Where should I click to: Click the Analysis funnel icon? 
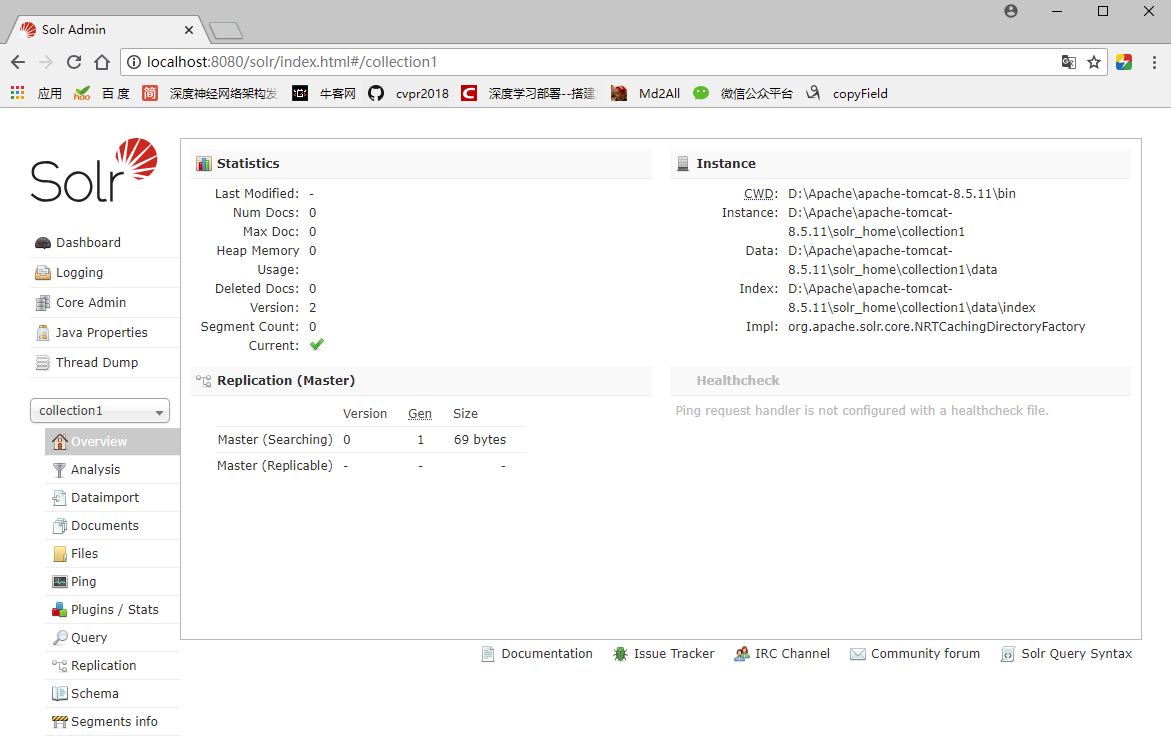point(60,470)
